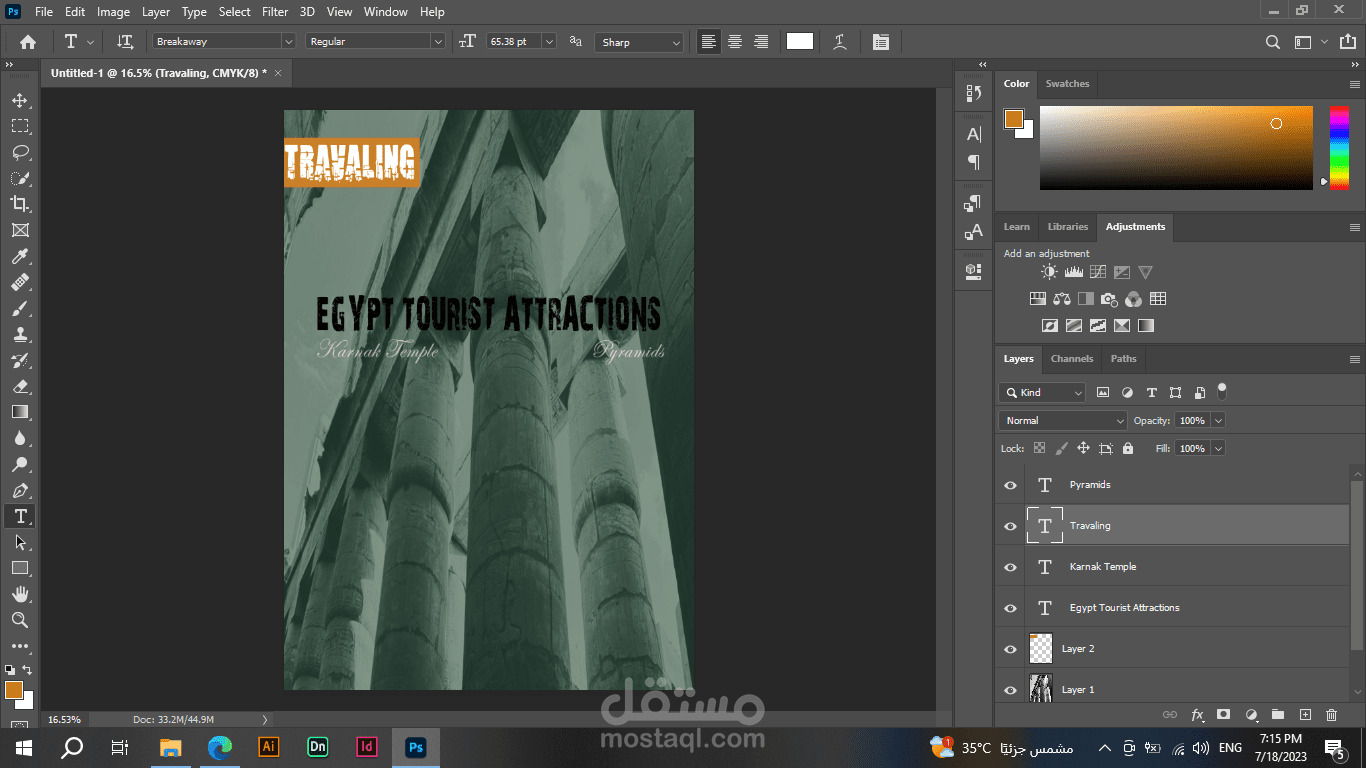Open Create Warped Text icon
Screen dimensions: 1366x768
pos(840,42)
